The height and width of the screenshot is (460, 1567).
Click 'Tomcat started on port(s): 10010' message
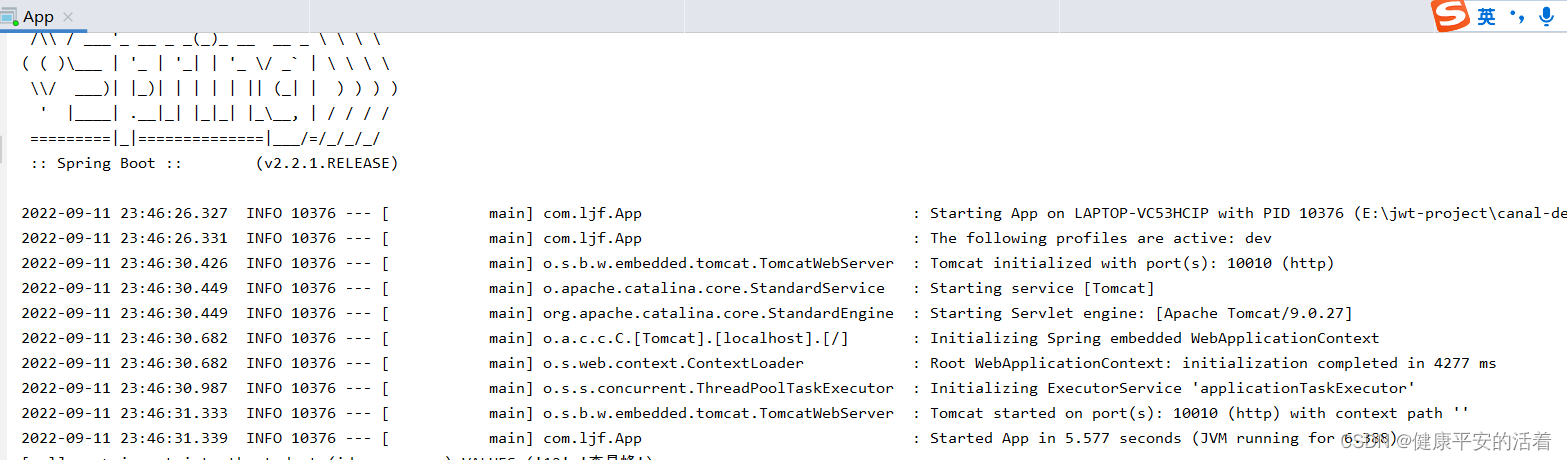click(1199, 413)
